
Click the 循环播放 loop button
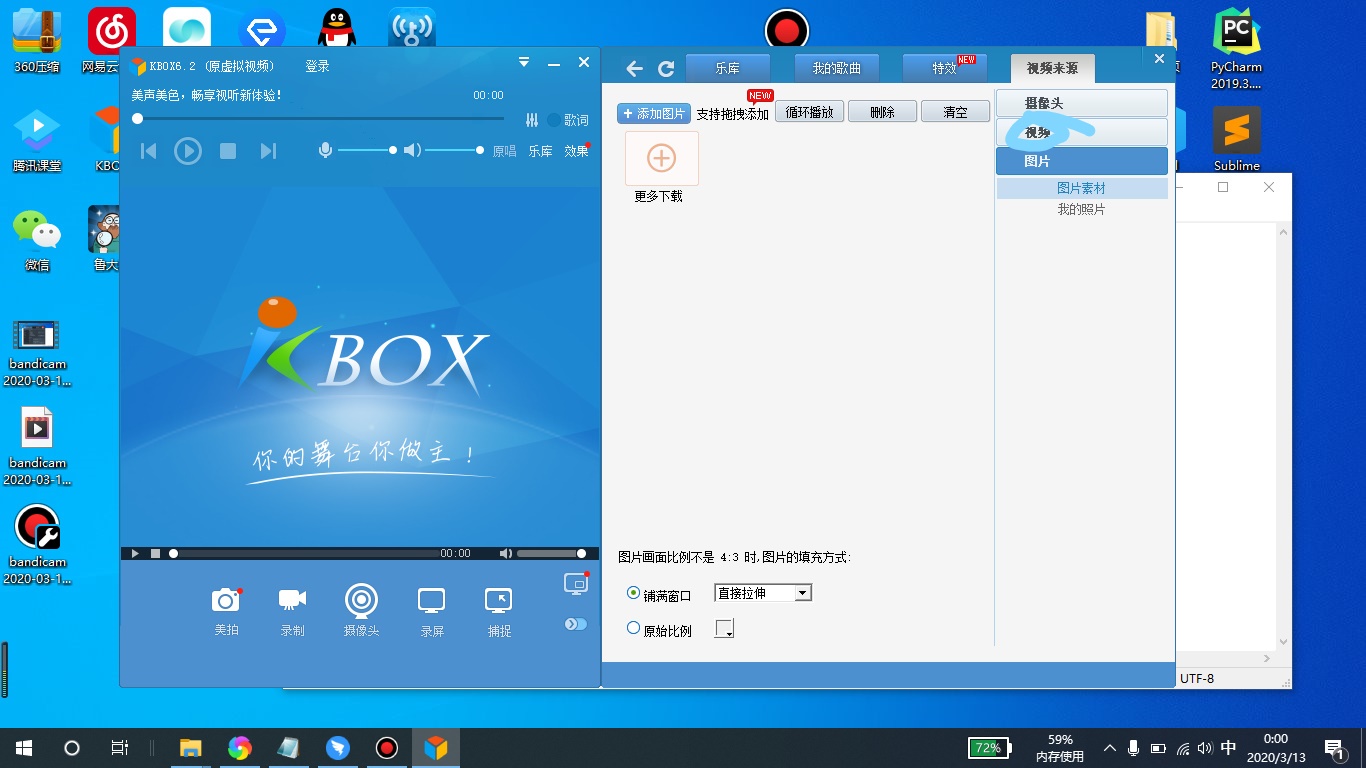point(809,112)
